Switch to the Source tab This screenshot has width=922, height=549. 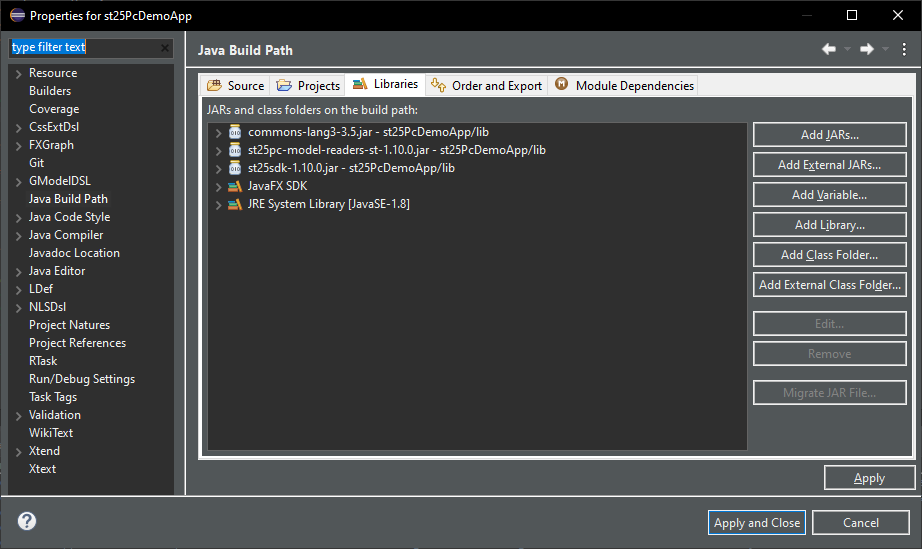(236, 86)
